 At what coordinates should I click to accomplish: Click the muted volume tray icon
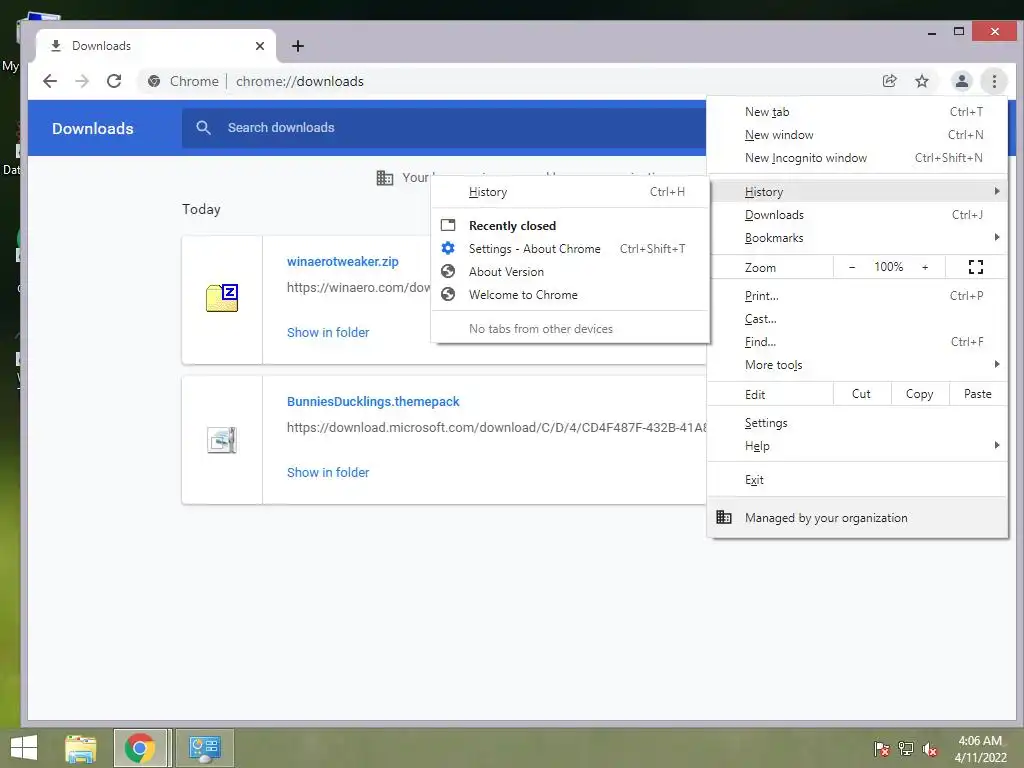pos(930,749)
